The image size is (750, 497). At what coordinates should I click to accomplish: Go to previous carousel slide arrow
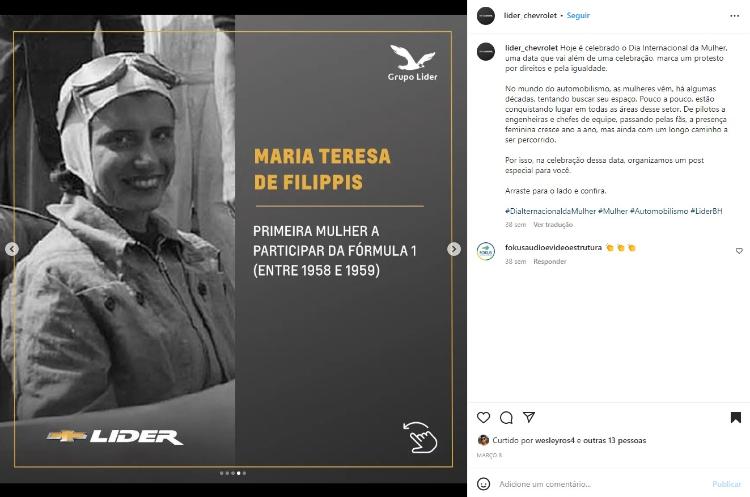(12, 249)
